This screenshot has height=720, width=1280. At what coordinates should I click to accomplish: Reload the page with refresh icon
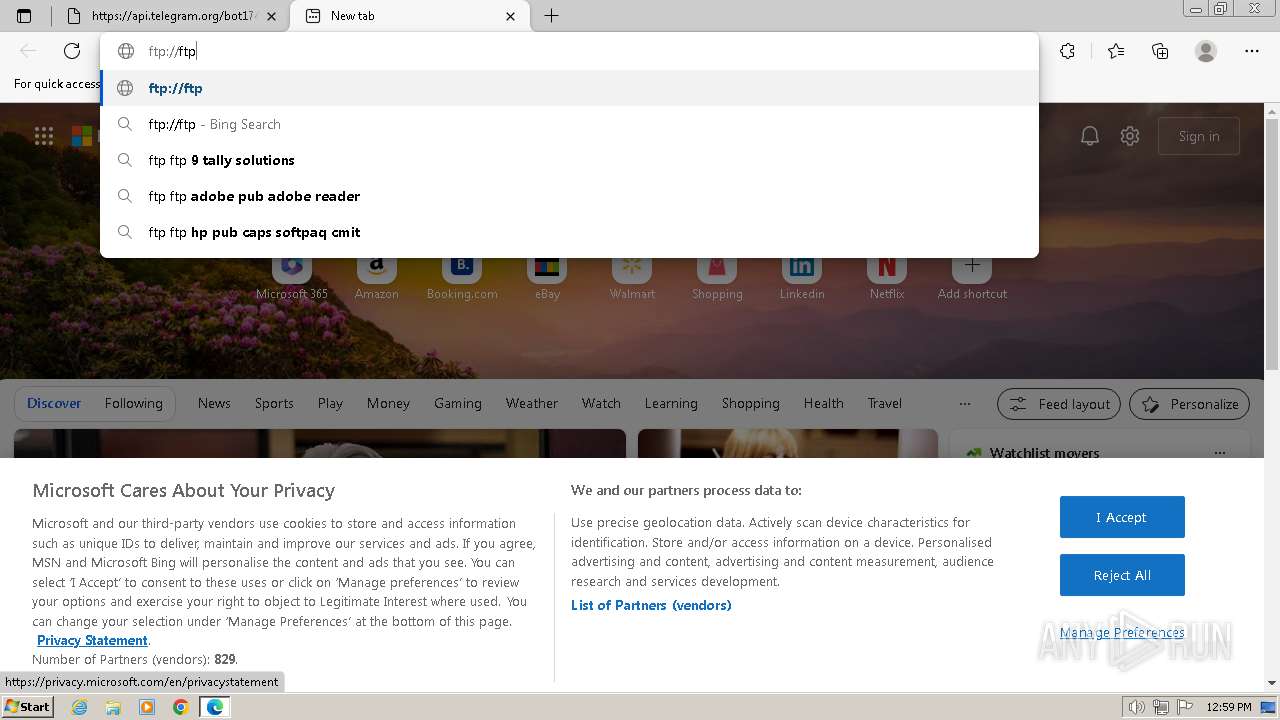pyautogui.click(x=72, y=51)
